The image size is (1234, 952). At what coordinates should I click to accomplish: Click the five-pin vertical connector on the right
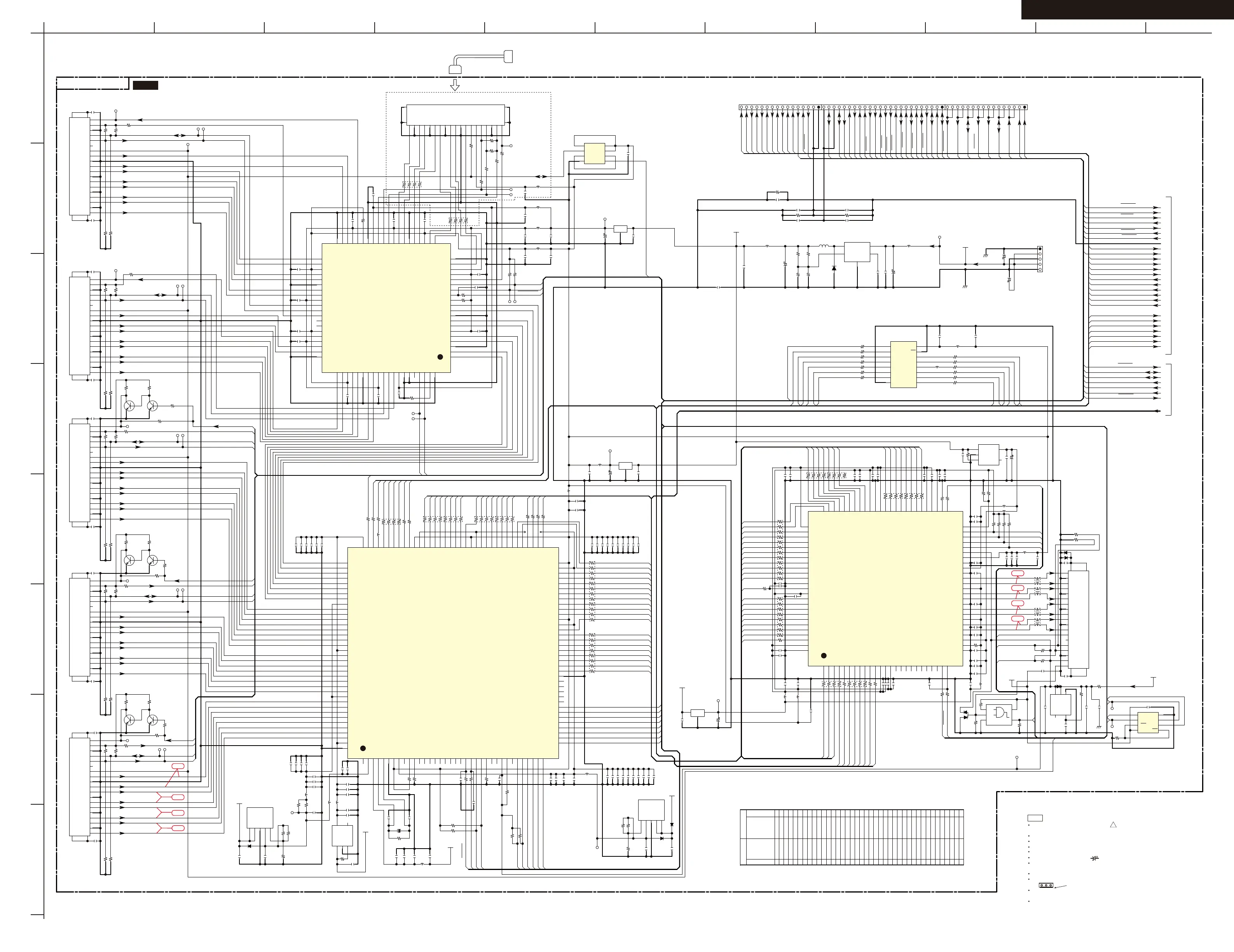click(1040, 259)
